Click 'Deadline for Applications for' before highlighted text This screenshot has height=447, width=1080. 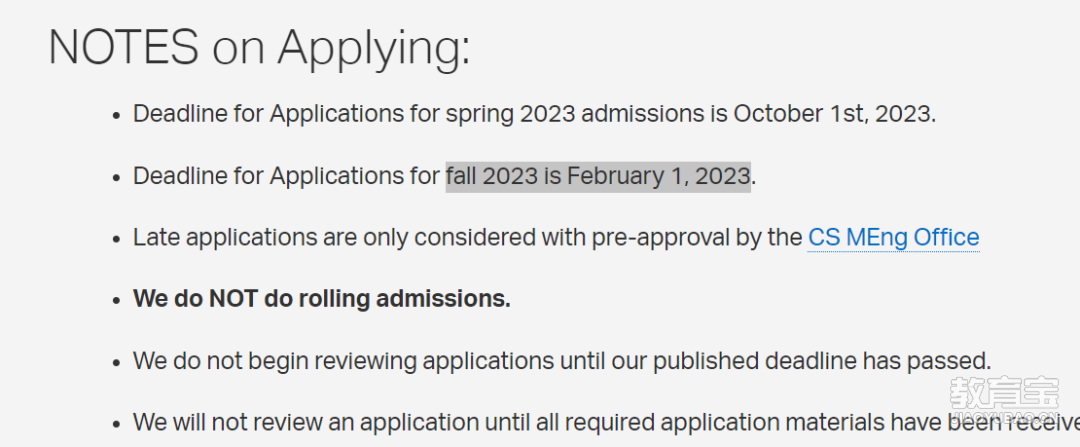pos(287,176)
